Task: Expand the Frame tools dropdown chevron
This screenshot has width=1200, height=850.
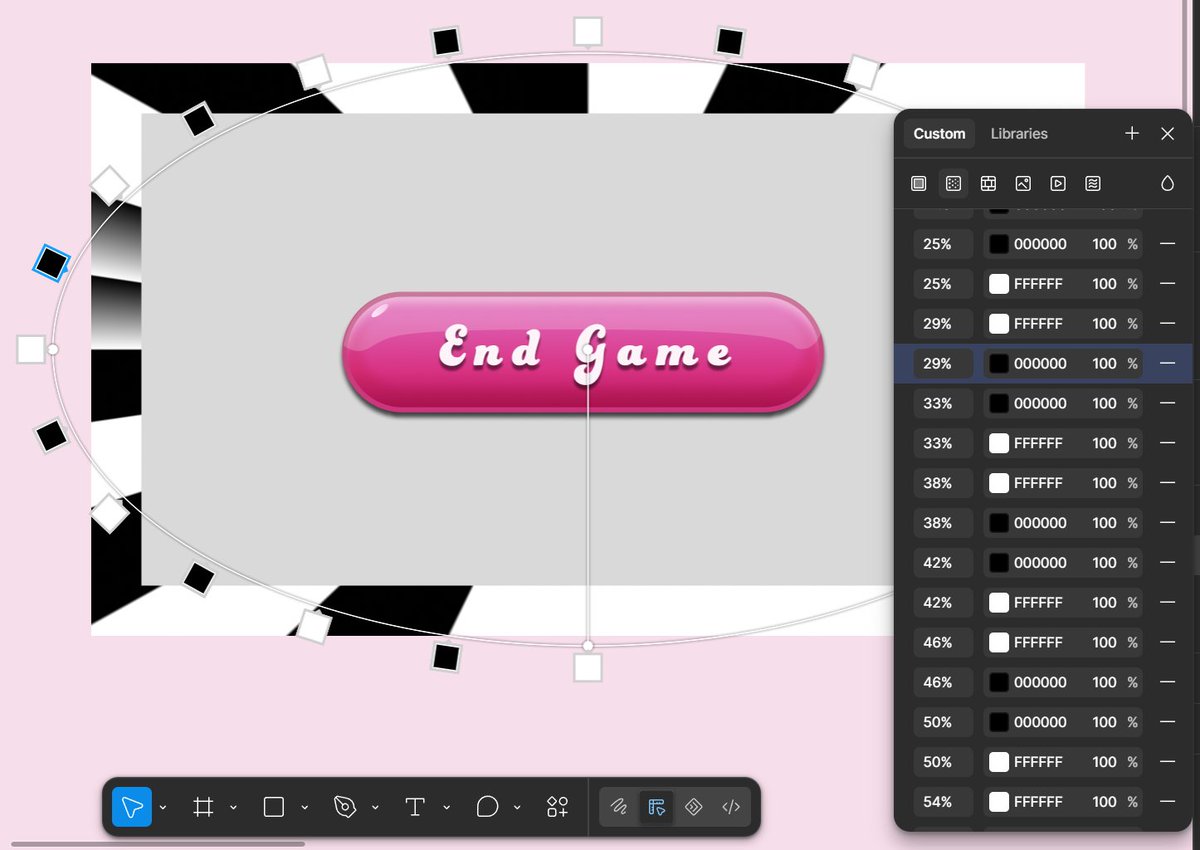Action: click(233, 808)
